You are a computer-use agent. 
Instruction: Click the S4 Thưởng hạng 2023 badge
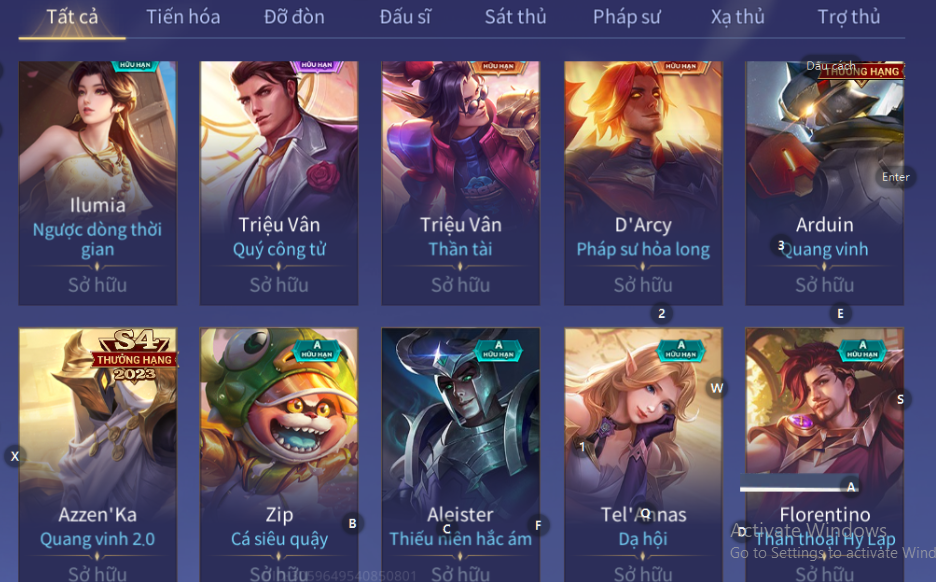coord(135,356)
